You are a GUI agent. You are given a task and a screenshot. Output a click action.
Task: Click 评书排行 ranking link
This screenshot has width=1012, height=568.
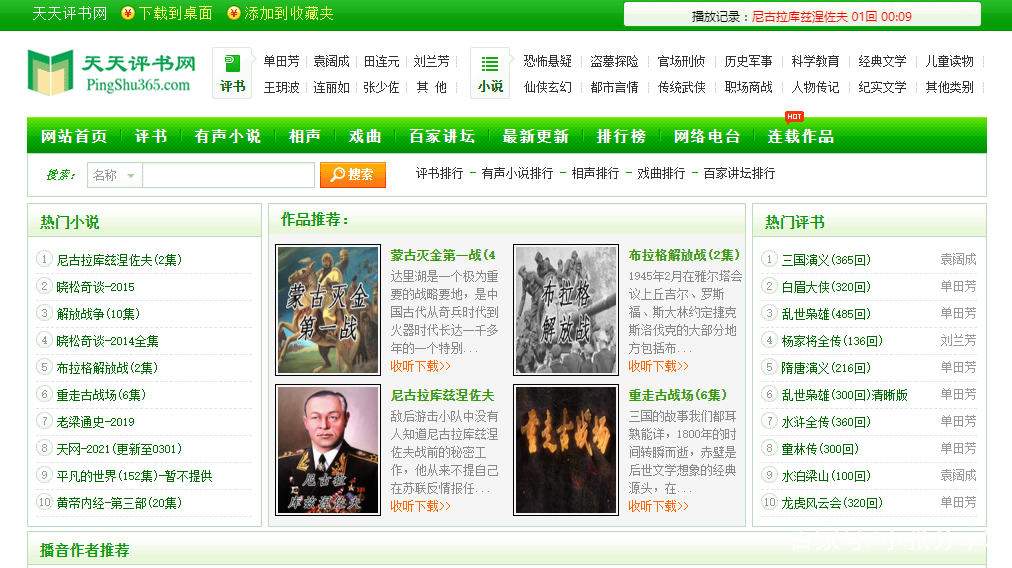click(439, 173)
